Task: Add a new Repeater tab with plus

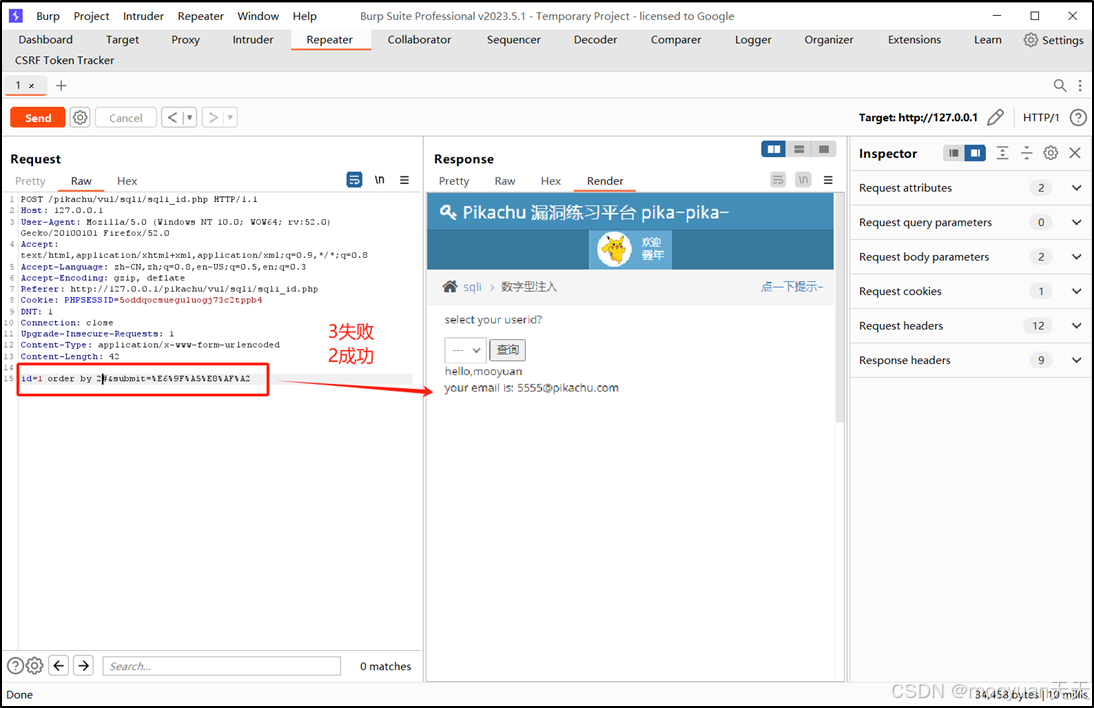Action: click(x=61, y=85)
